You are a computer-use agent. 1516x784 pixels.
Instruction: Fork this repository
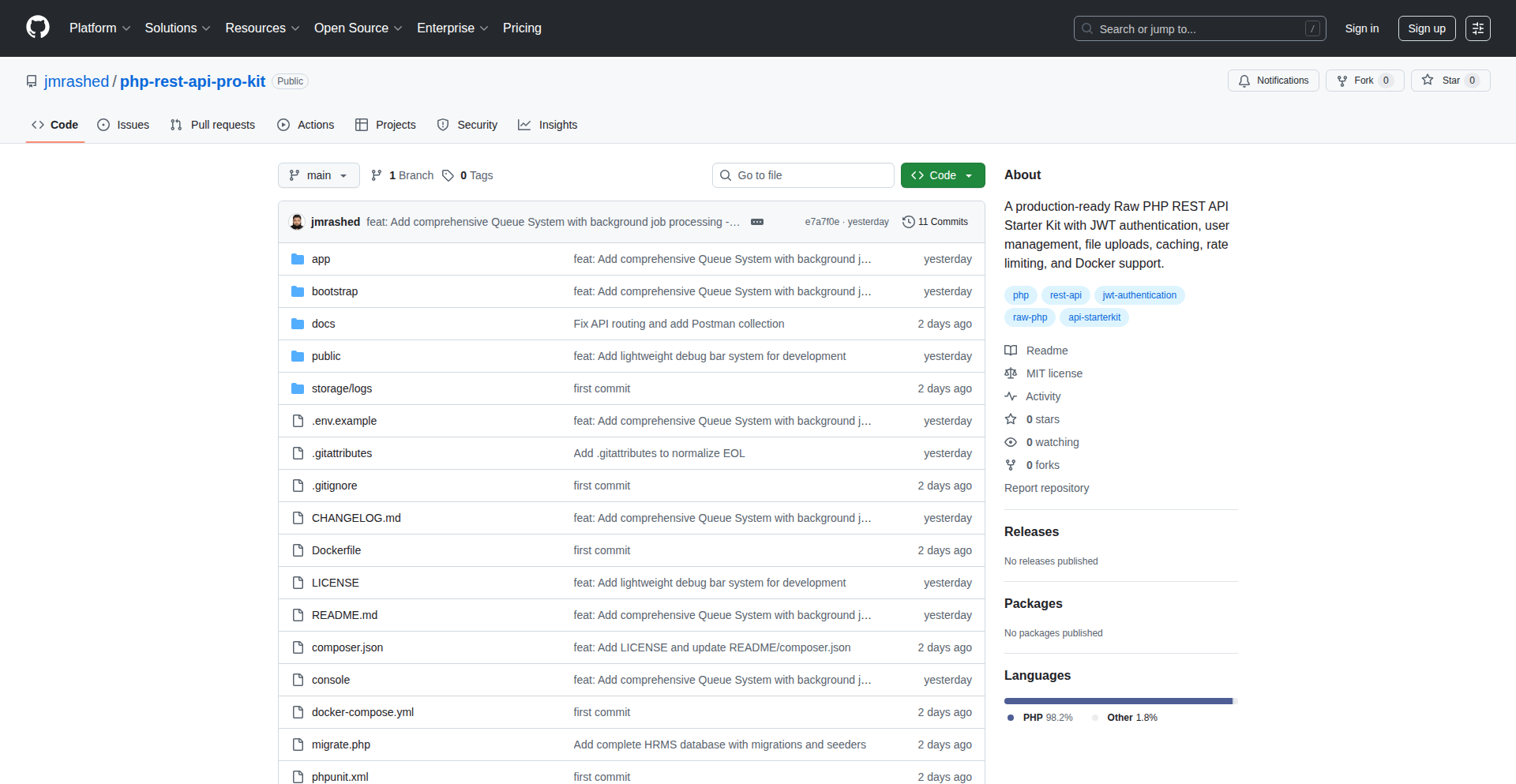tap(1364, 80)
